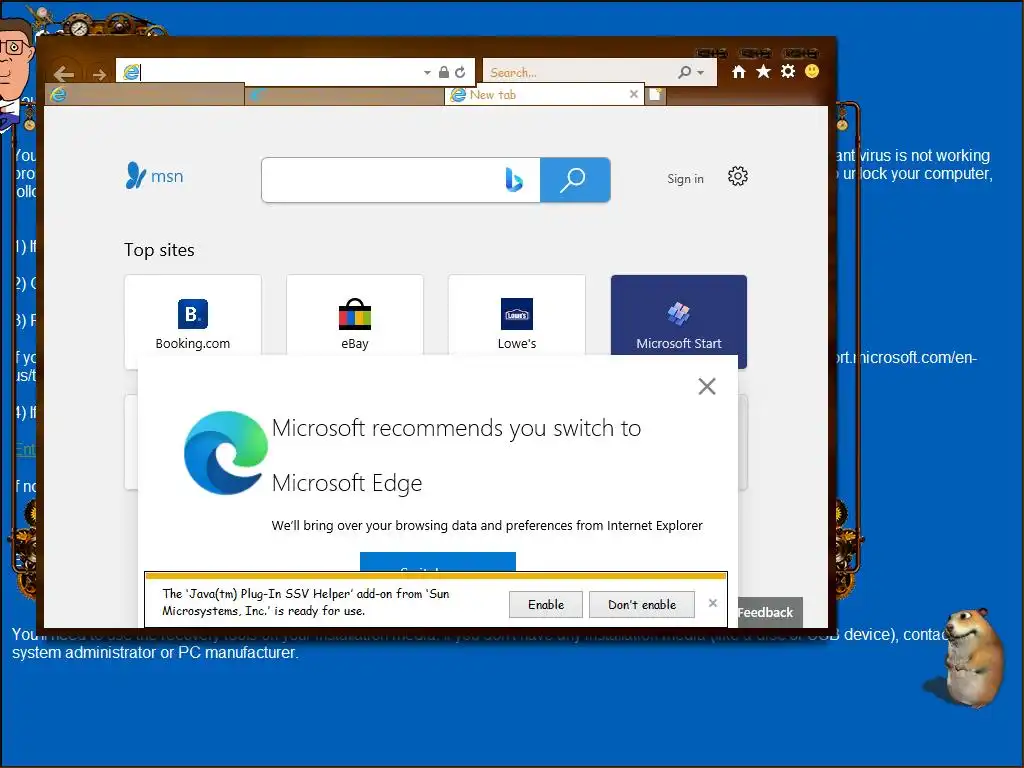Close the New tab tab
The height and width of the screenshot is (768, 1024).
(633, 94)
